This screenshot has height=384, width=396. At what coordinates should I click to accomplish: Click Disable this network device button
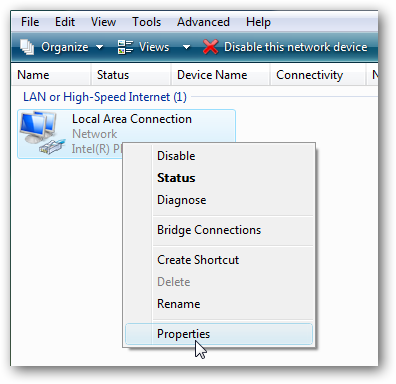(x=287, y=47)
